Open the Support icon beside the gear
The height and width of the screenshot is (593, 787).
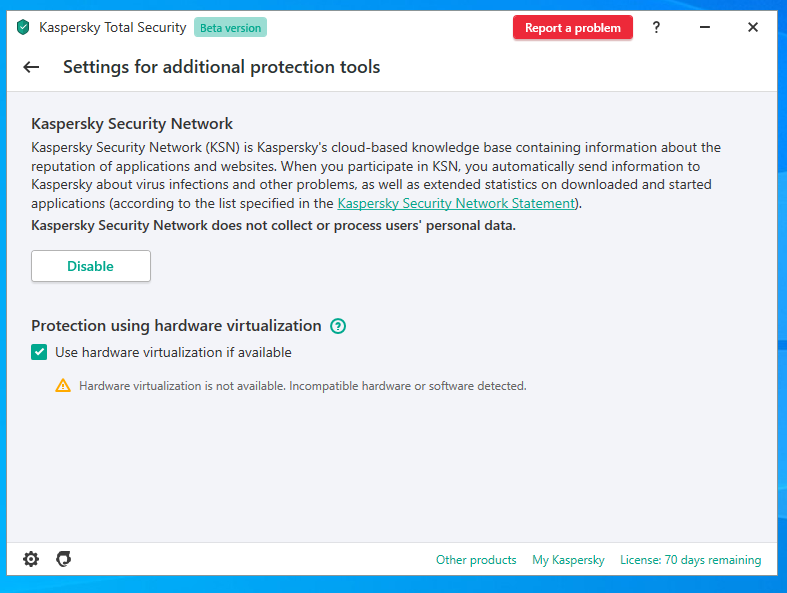coord(63,559)
